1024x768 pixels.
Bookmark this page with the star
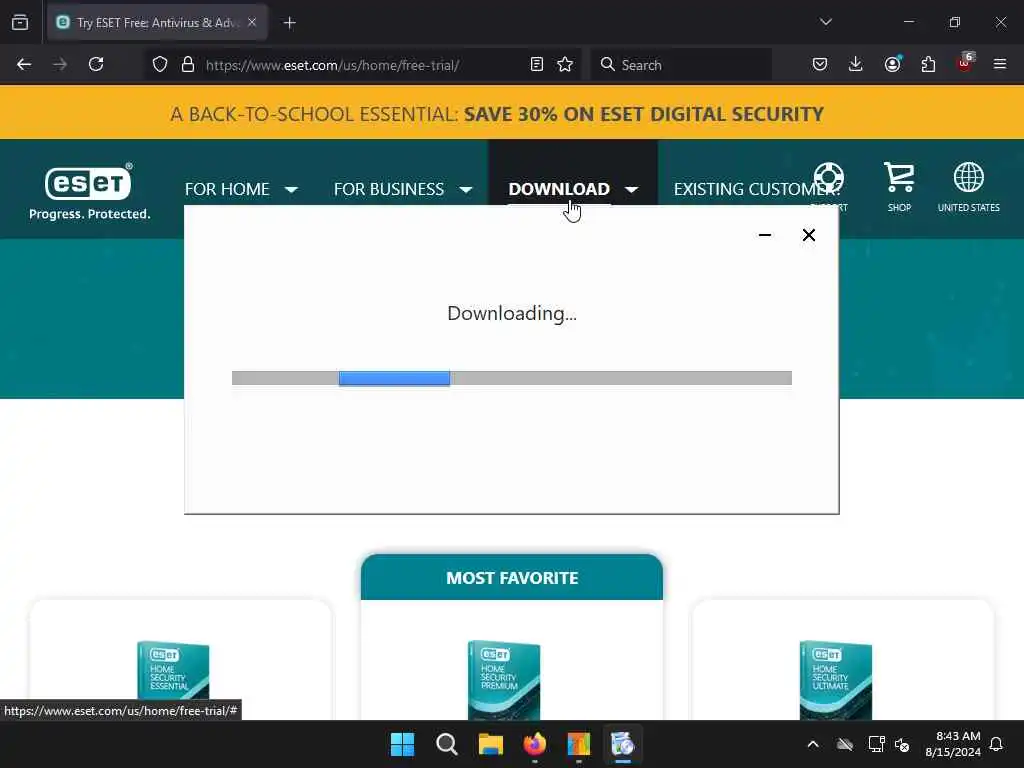click(x=565, y=65)
